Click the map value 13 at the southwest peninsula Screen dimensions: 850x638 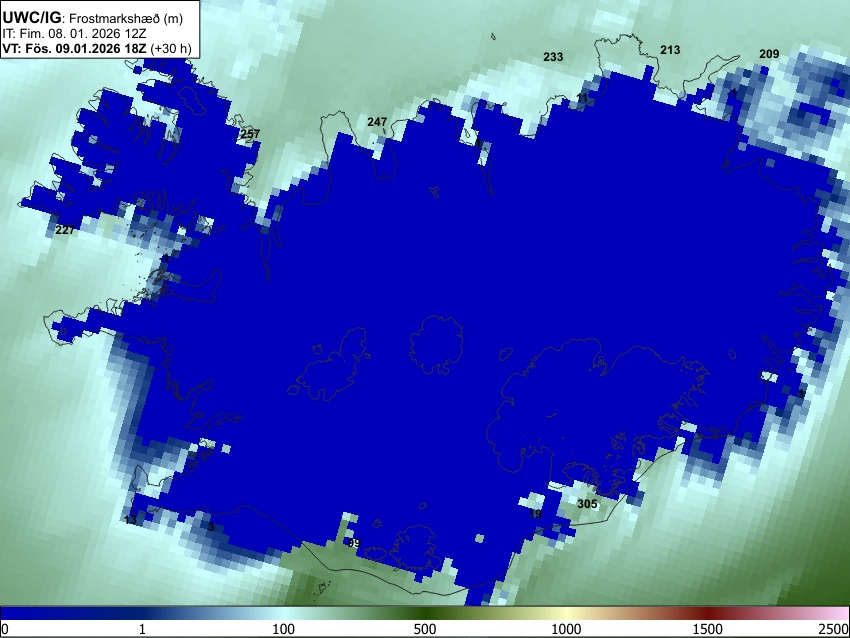(x=131, y=520)
